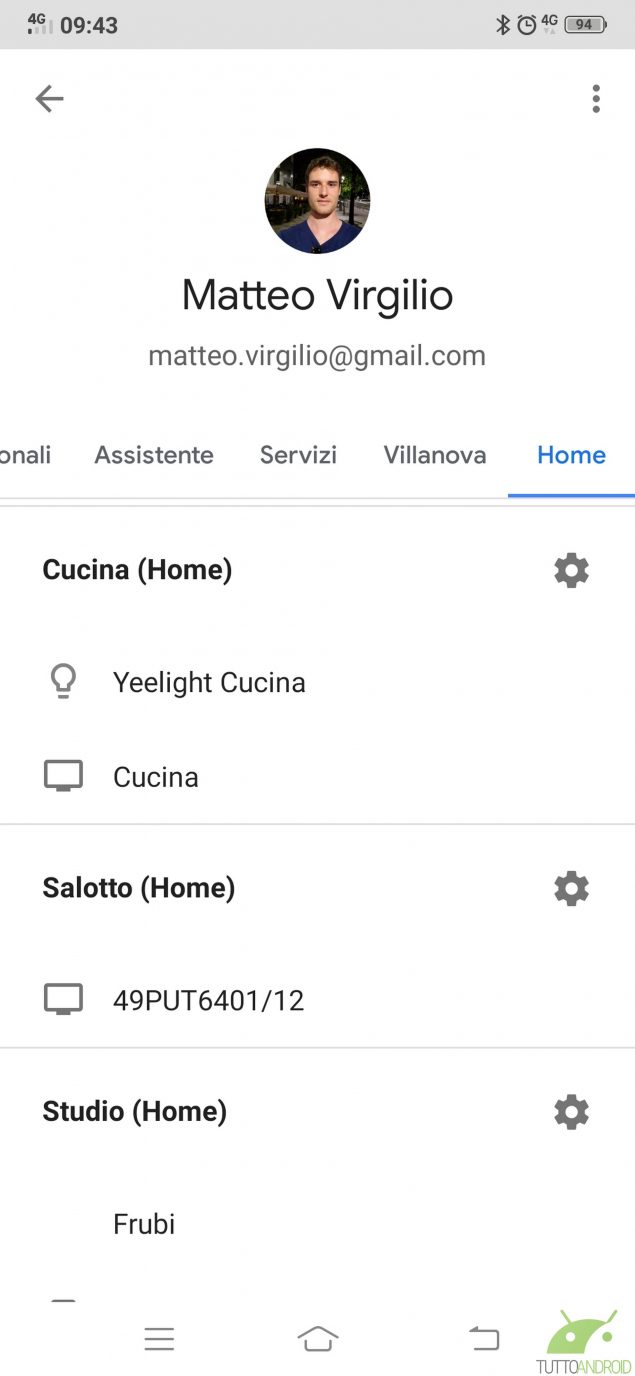Switch to the Servizi tab
The width and height of the screenshot is (635, 1376).
tap(298, 455)
